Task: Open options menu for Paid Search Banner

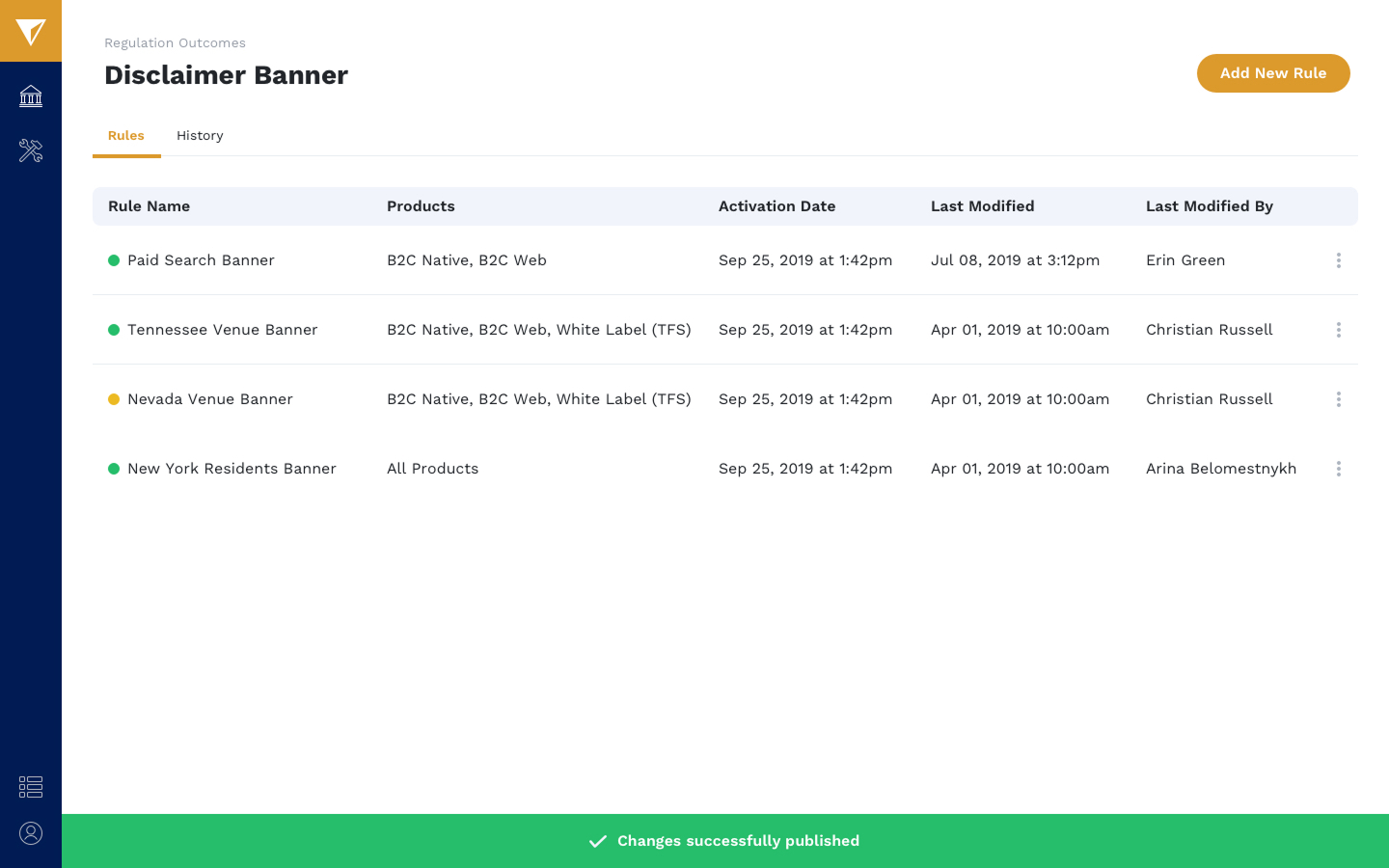Action: tap(1338, 260)
